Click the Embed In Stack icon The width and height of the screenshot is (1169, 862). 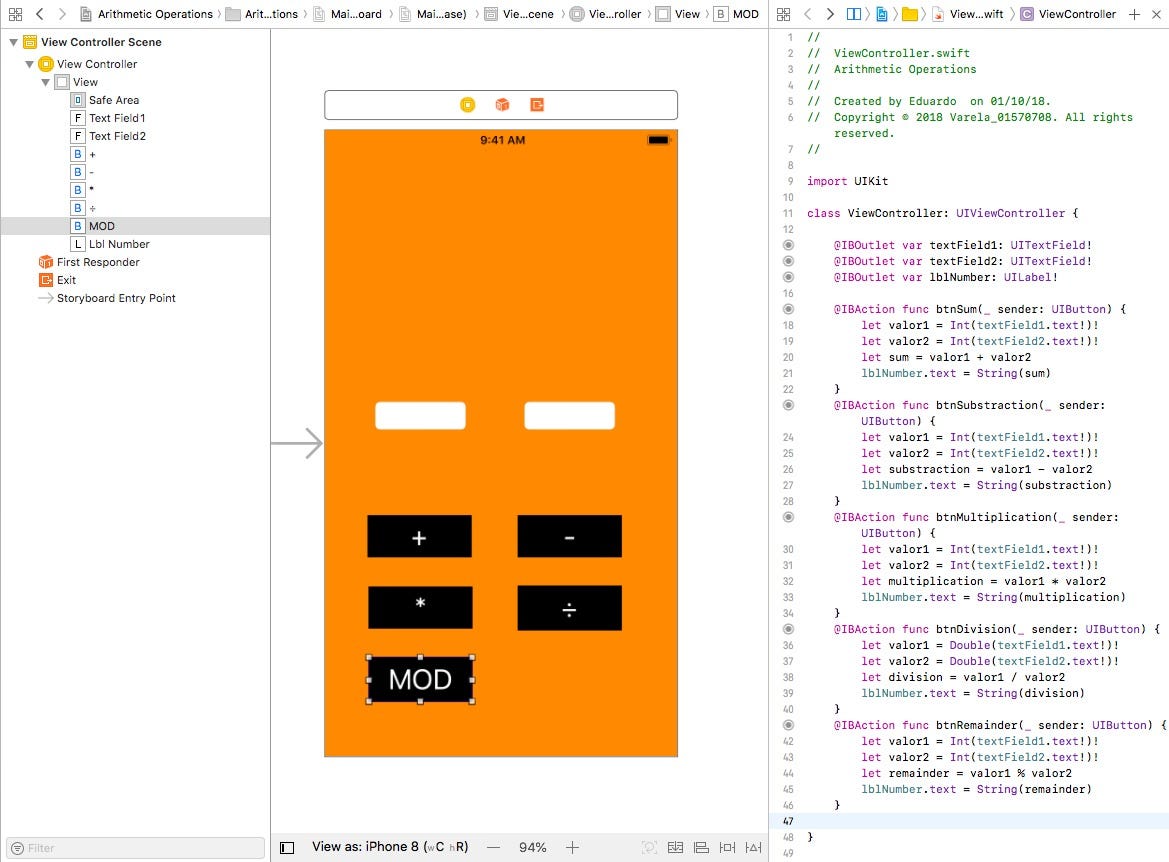click(x=675, y=847)
